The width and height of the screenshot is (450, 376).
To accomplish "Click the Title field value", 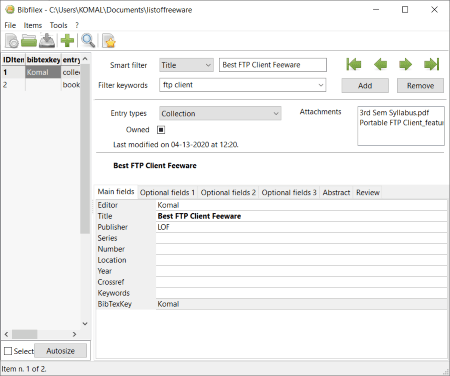I will click(x=301, y=216).
